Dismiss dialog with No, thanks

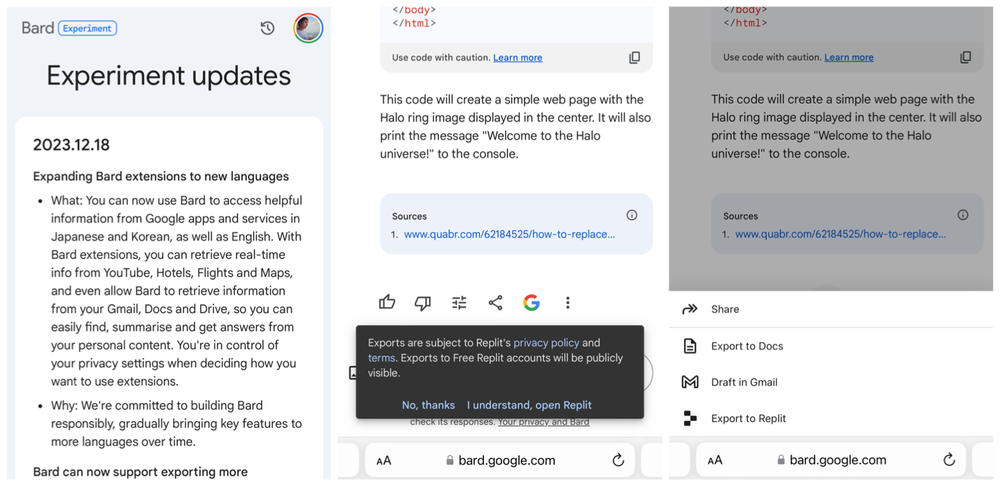tap(428, 405)
